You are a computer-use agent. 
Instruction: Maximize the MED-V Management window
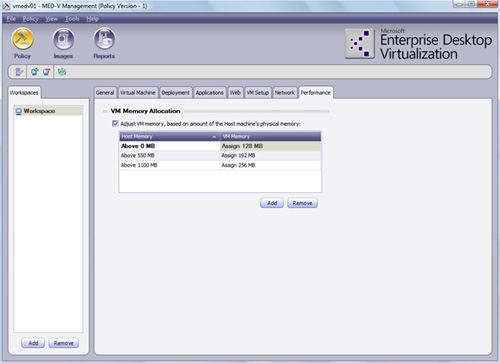click(472, 4)
